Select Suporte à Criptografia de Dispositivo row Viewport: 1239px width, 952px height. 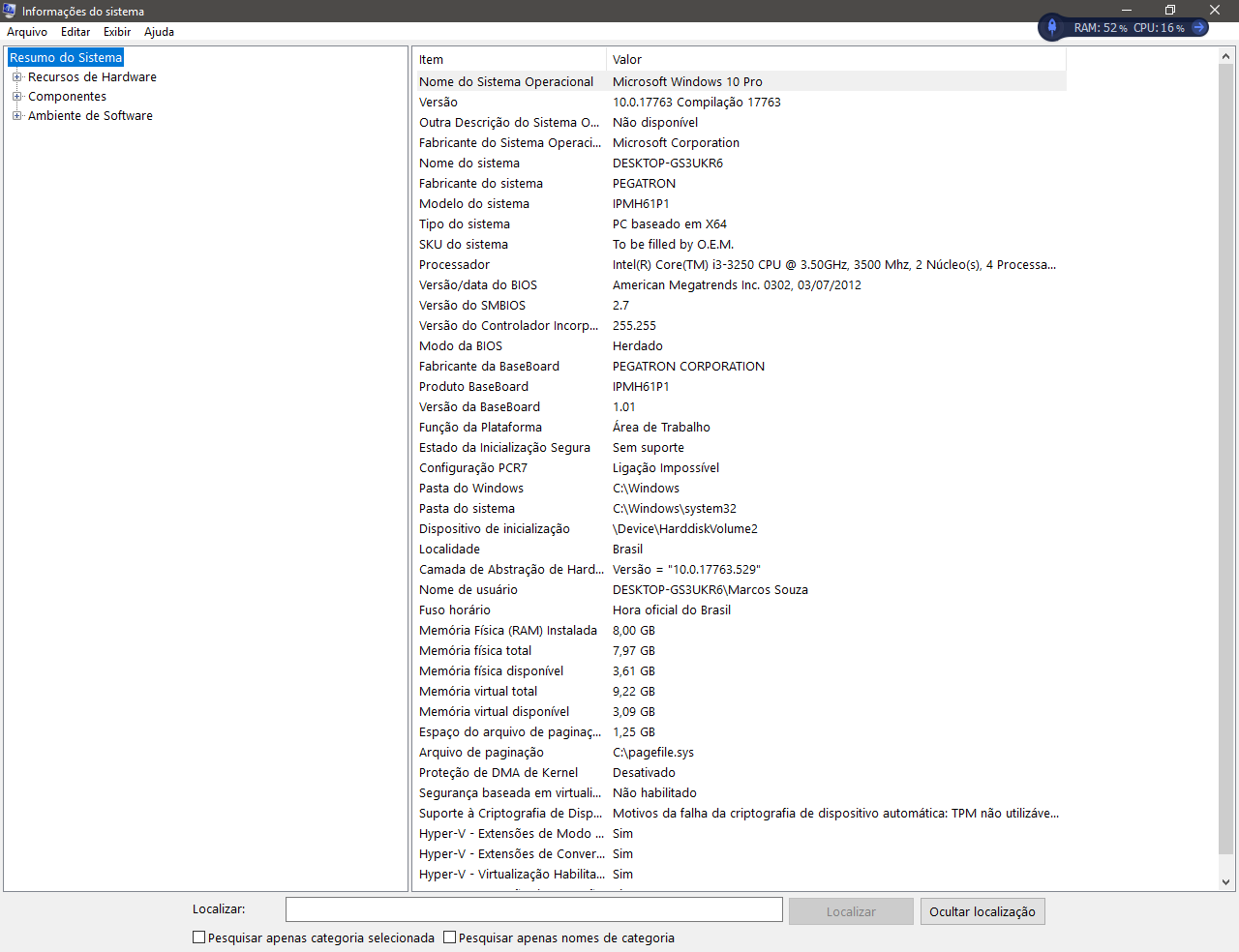click(x=740, y=813)
